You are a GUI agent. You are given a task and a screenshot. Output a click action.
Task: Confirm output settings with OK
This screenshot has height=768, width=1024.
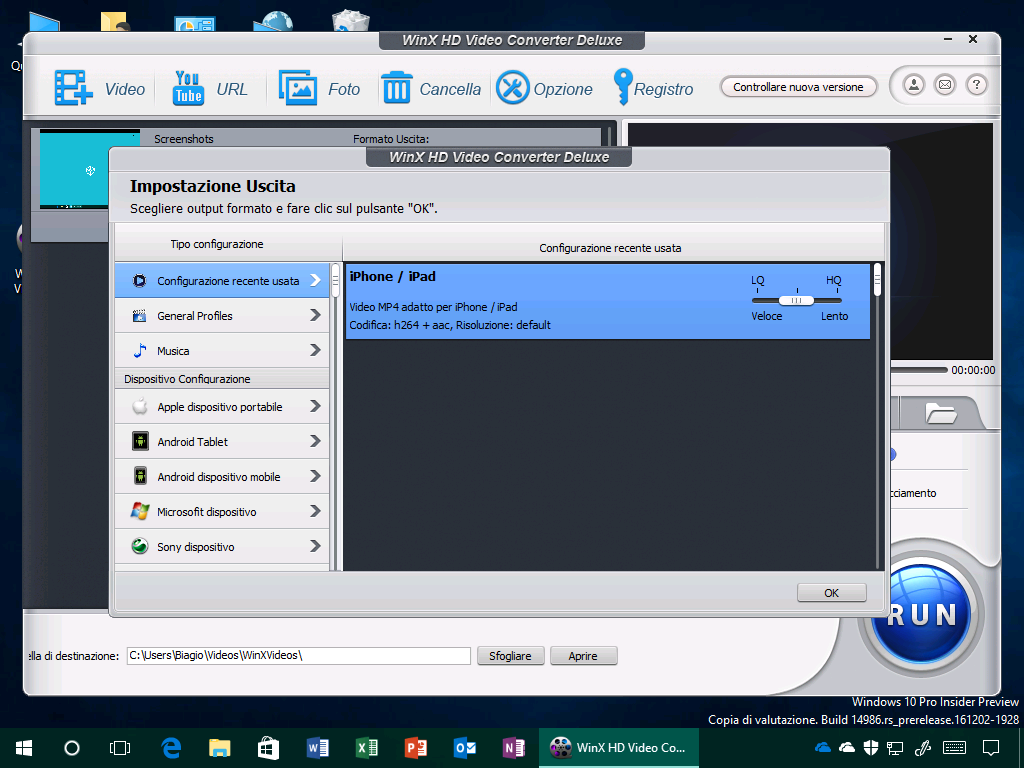(x=831, y=592)
